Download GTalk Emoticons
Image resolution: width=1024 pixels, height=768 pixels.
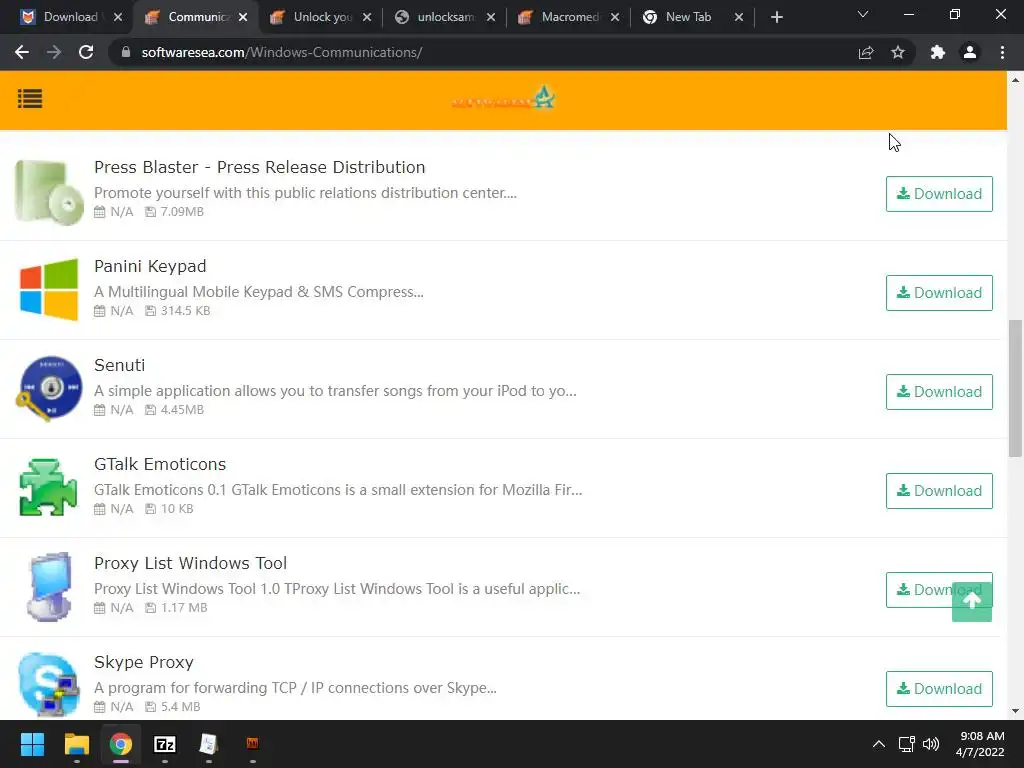point(939,491)
